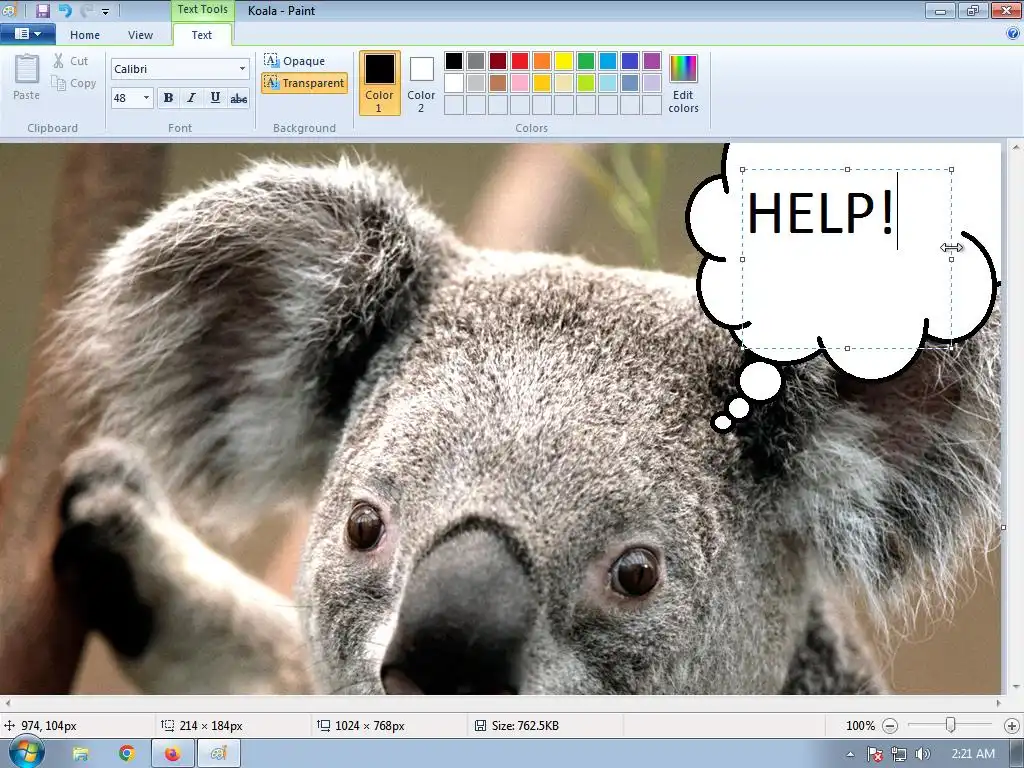Screen dimensions: 1024x768
Task: Click the horizontal scrollbar right arrow
Action: point(998,703)
